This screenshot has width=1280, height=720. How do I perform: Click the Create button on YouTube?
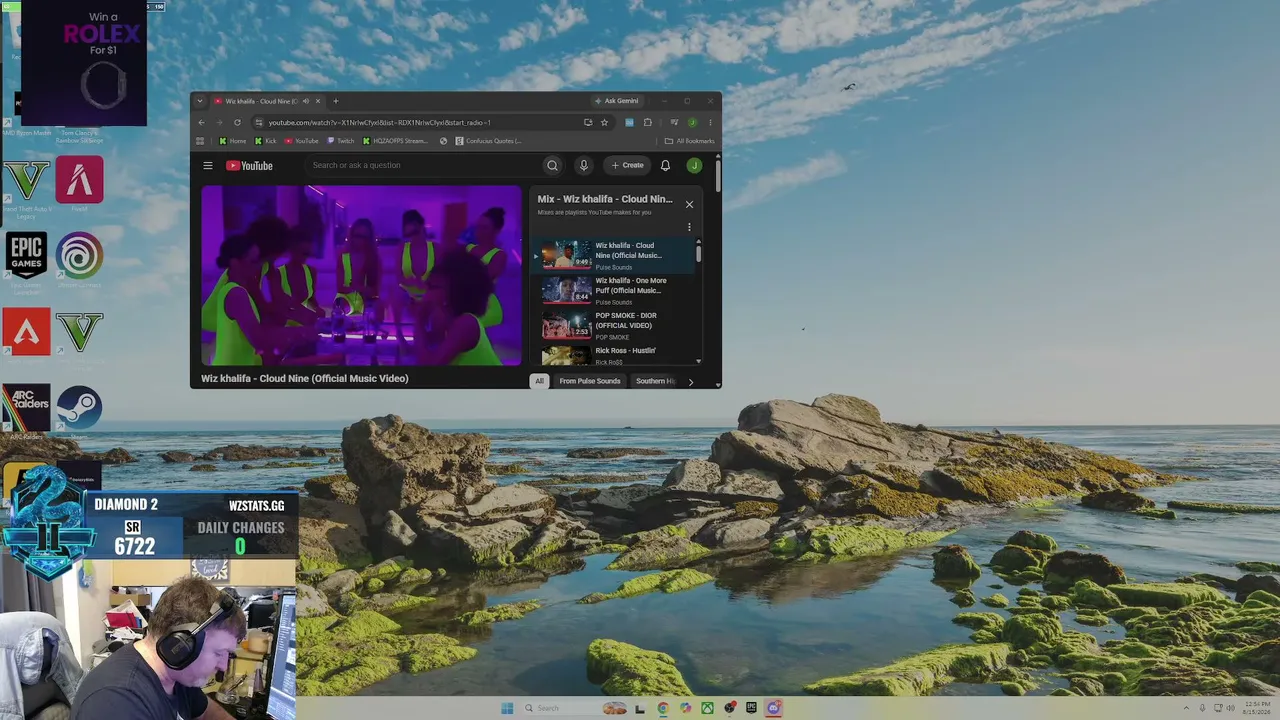tap(628, 165)
